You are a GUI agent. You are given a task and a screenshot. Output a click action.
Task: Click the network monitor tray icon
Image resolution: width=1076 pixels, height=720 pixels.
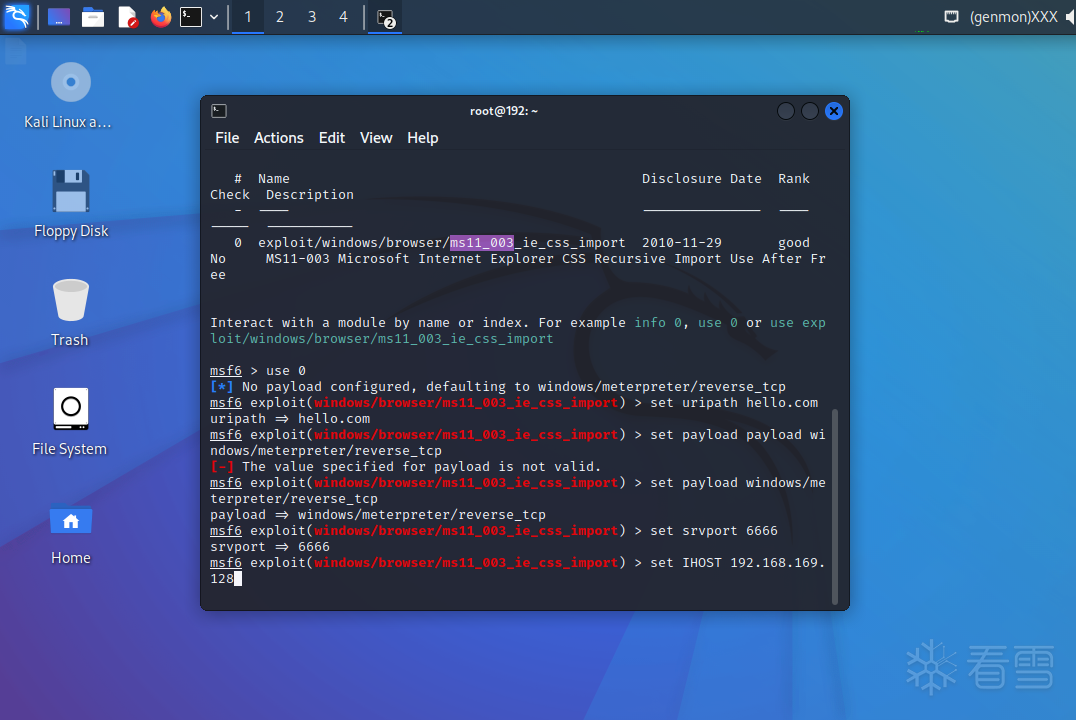(951, 16)
